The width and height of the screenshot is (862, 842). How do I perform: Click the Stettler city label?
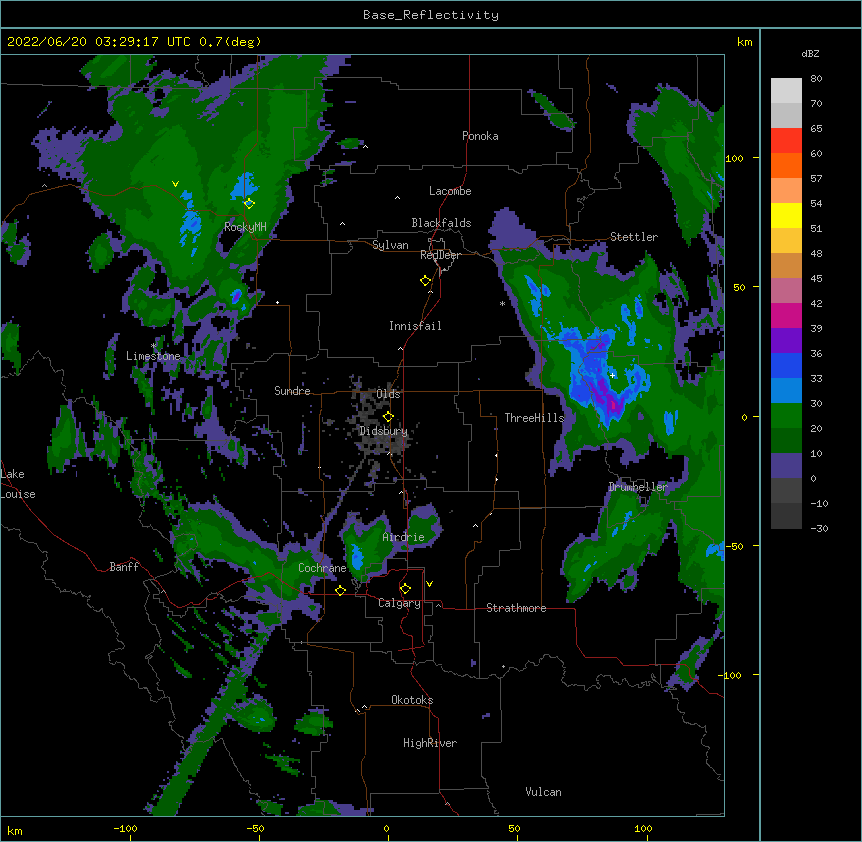tap(634, 237)
